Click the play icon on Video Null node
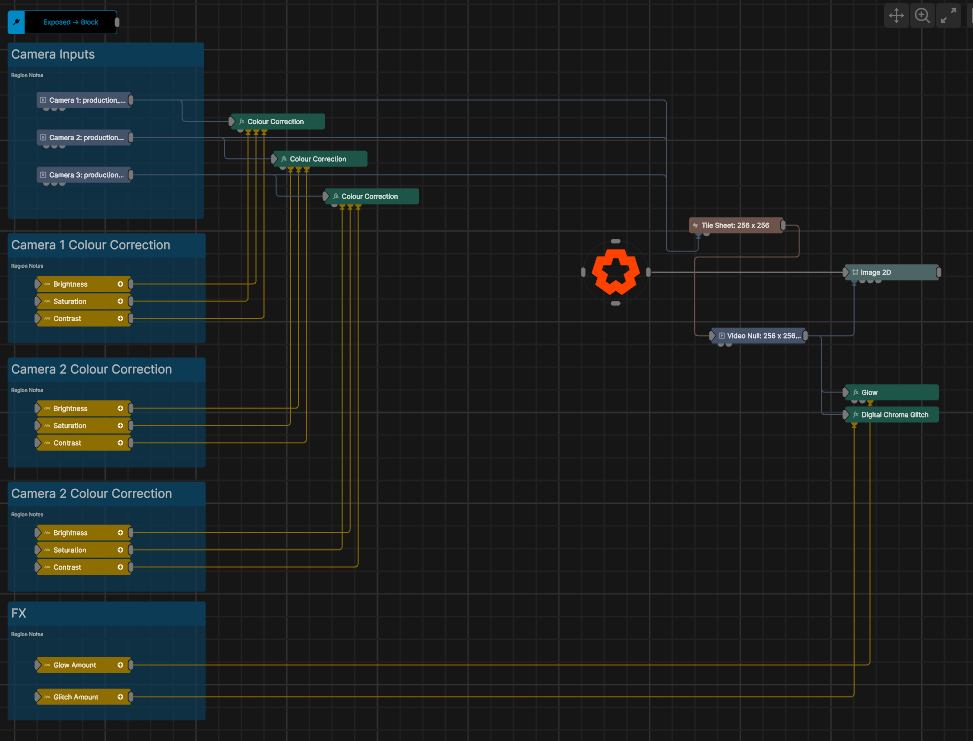The height and width of the screenshot is (741, 973). coord(721,336)
